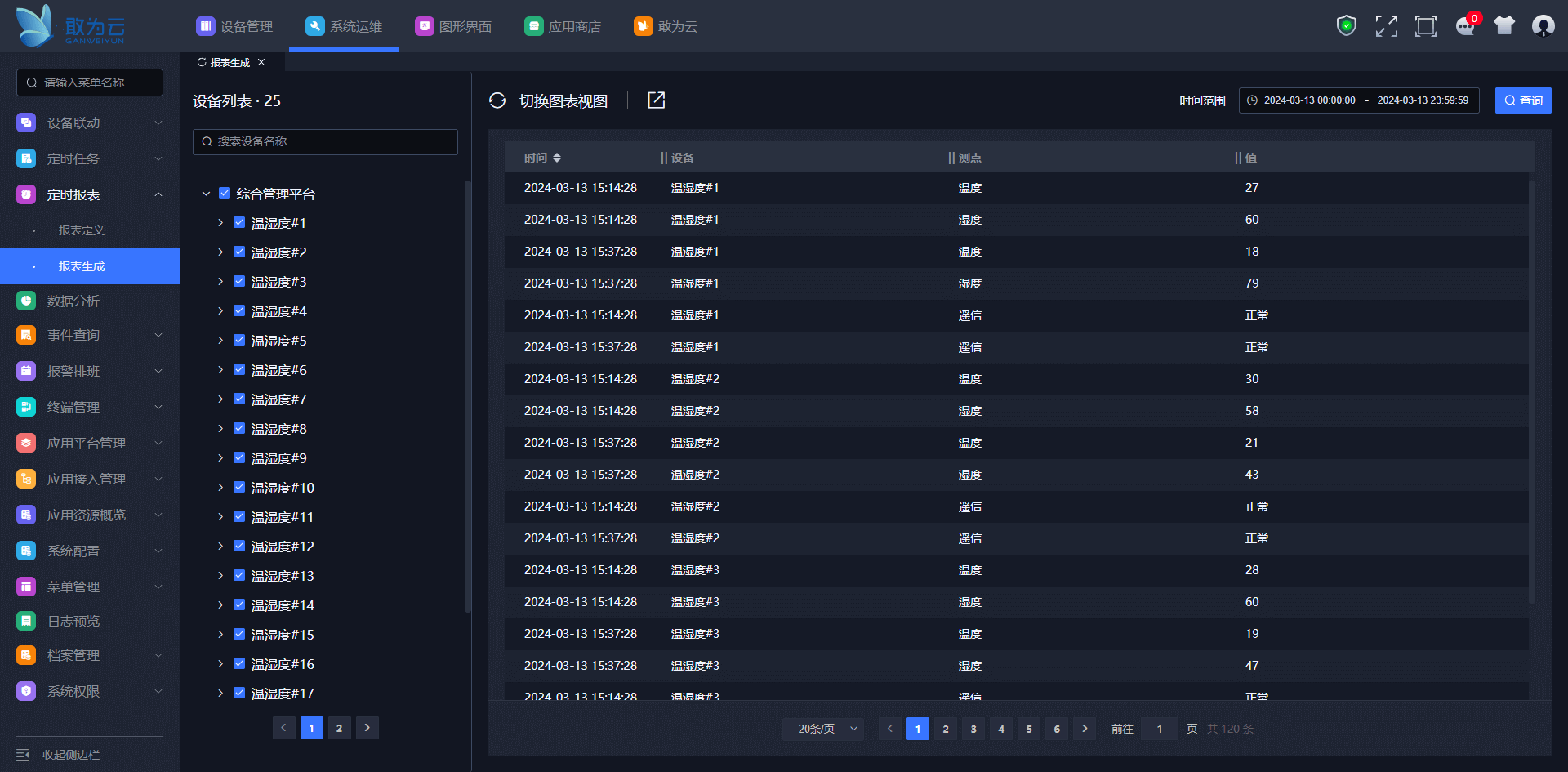Click the refresh icon beside 切换图表视图

coord(497,100)
